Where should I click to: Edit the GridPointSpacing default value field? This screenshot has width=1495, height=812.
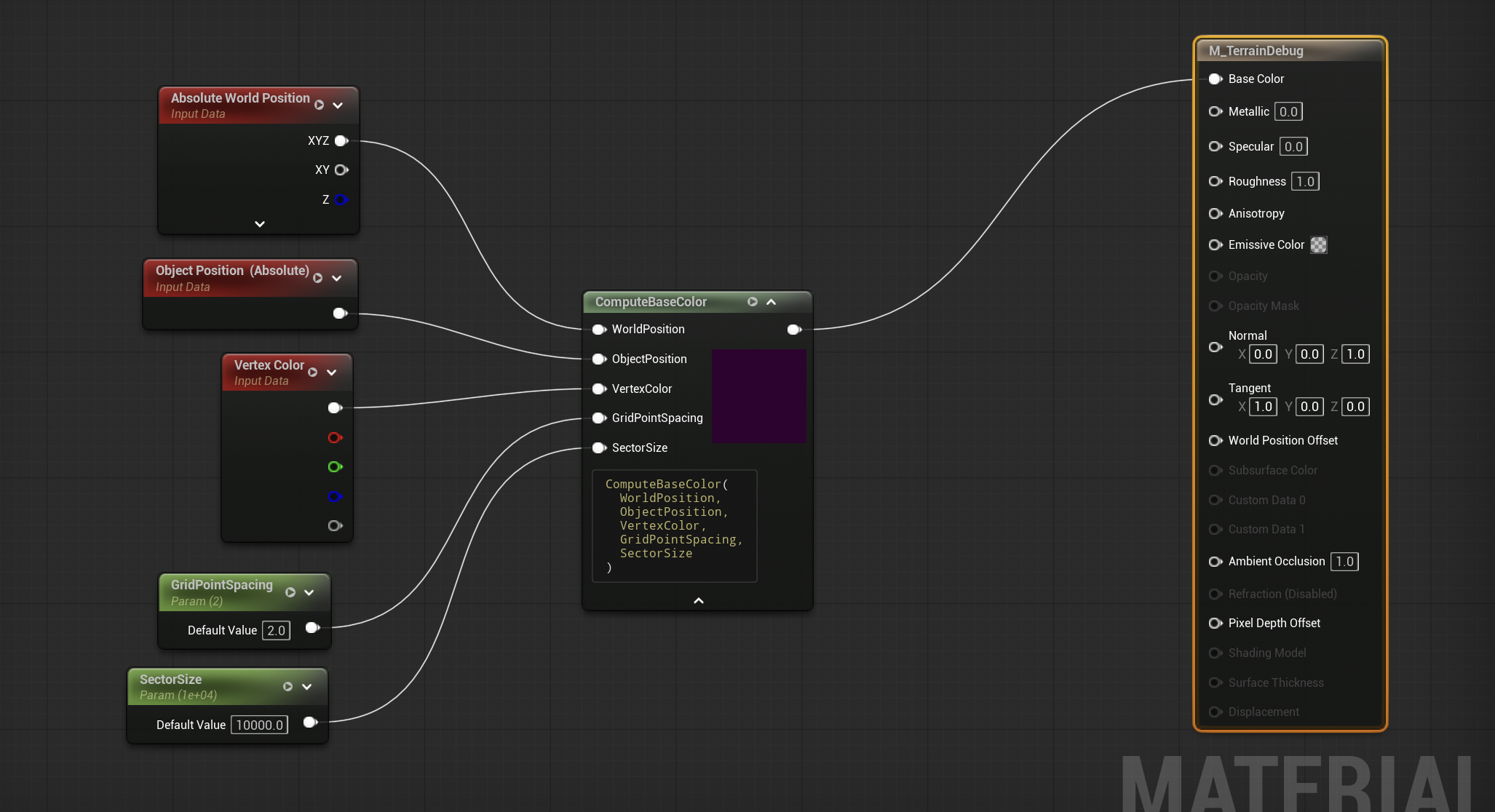[x=277, y=631]
